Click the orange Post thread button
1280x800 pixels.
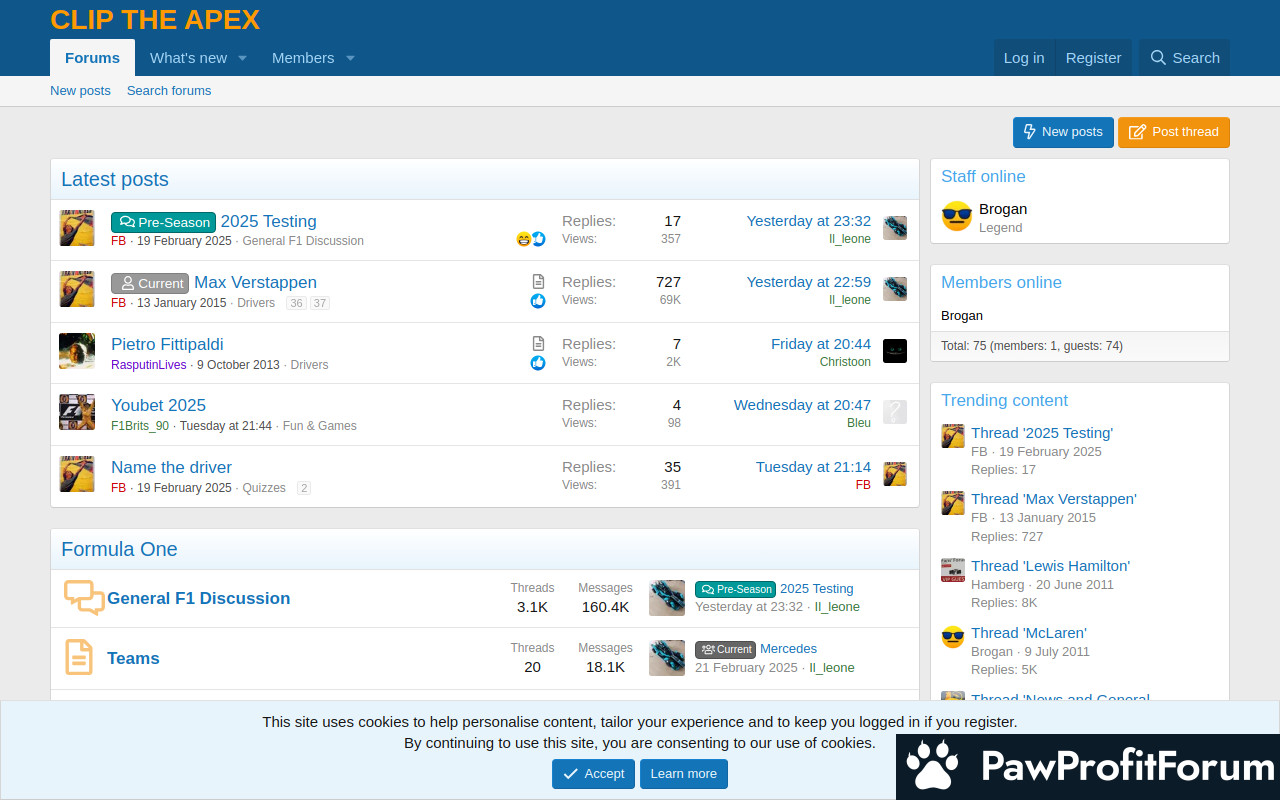click(1173, 132)
